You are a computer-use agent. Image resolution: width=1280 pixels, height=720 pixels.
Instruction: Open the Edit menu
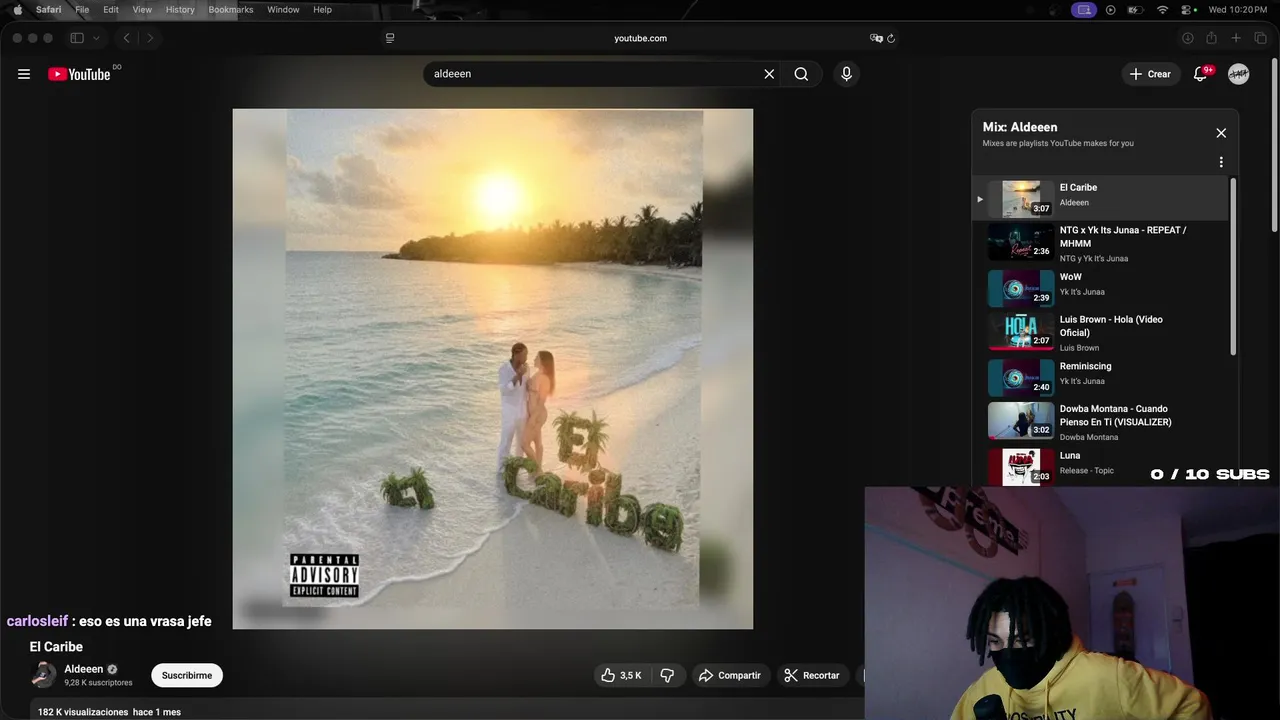111,9
